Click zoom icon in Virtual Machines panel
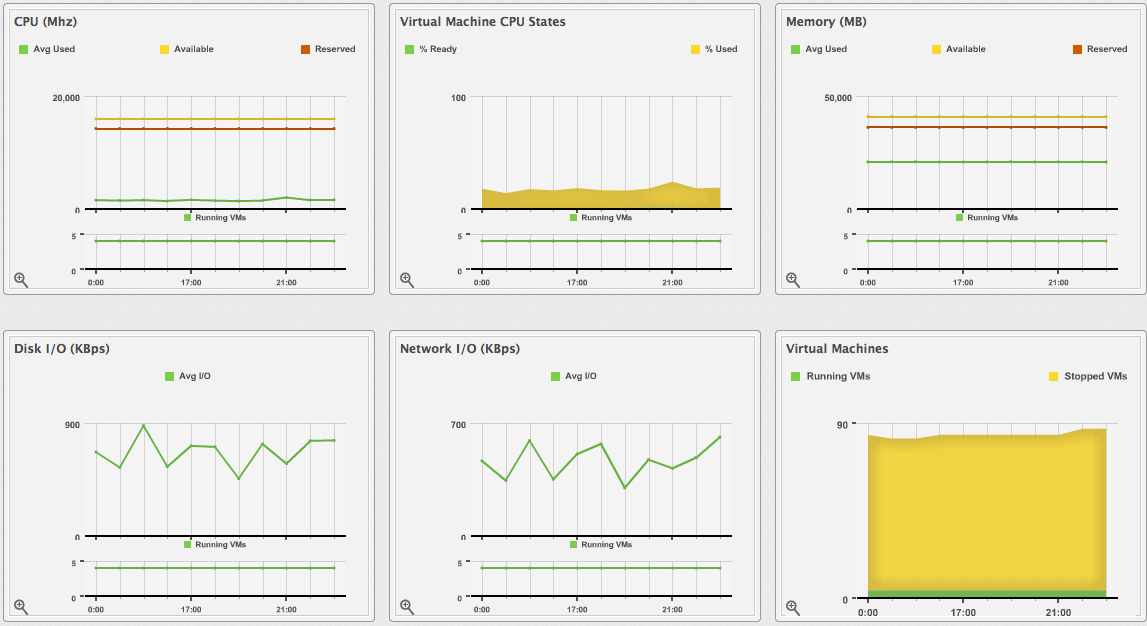The height and width of the screenshot is (626, 1147). click(793, 607)
